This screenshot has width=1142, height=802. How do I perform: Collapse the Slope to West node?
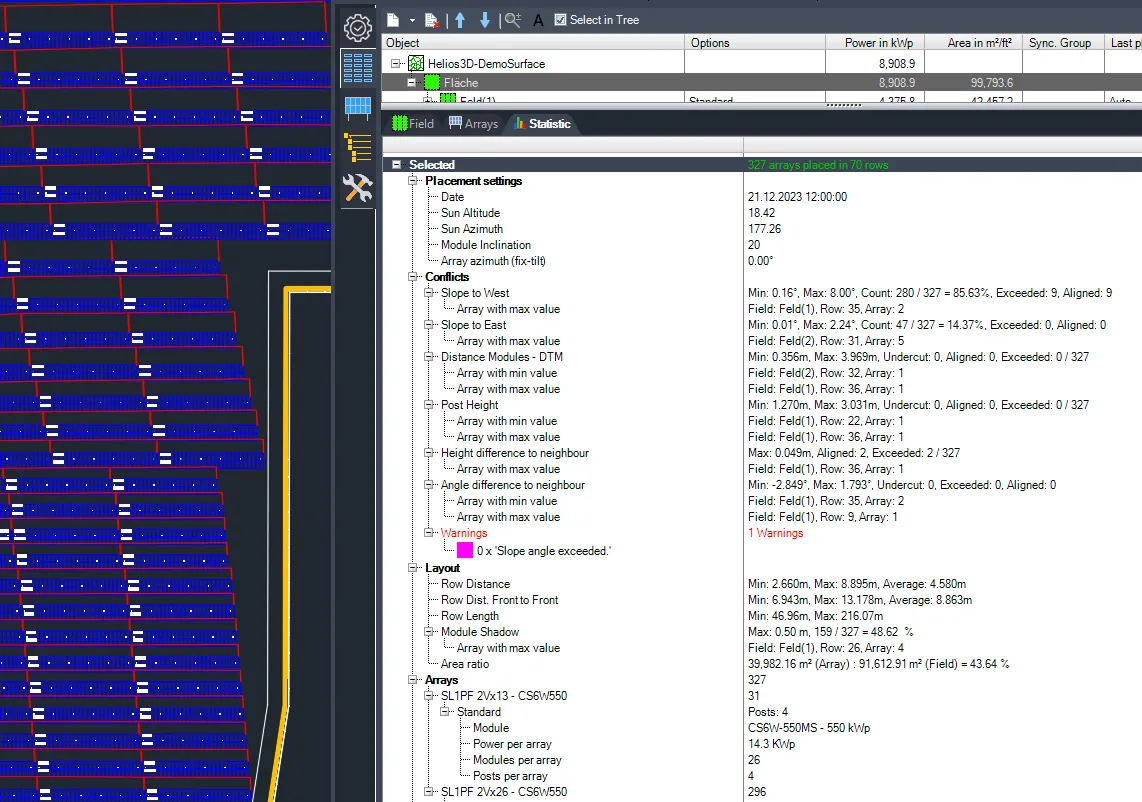(x=429, y=293)
